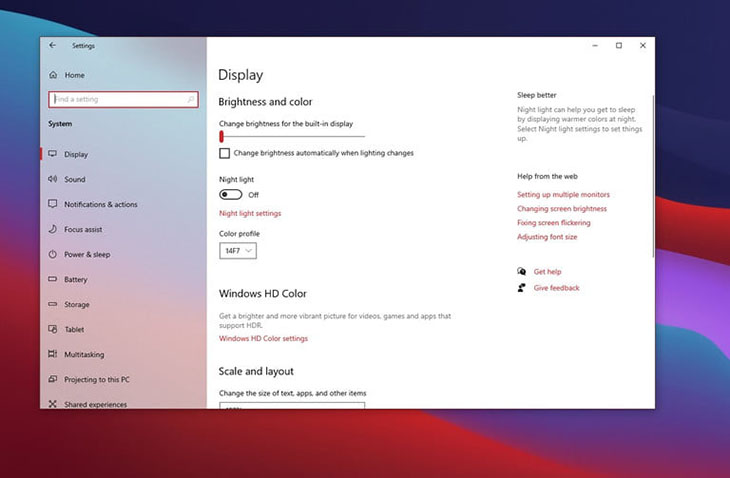730x478 pixels.
Task: Click the Get help link
Action: pyautogui.click(x=547, y=271)
